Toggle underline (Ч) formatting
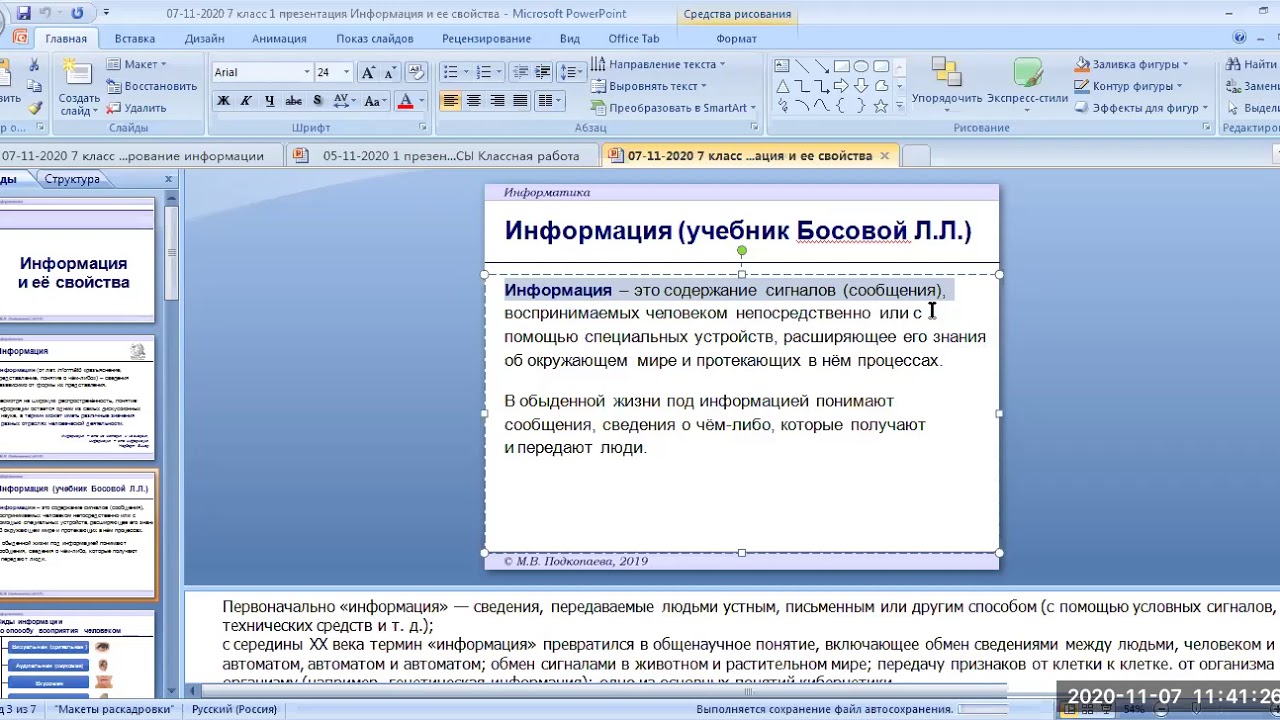This screenshot has width=1280, height=720. coord(269,101)
